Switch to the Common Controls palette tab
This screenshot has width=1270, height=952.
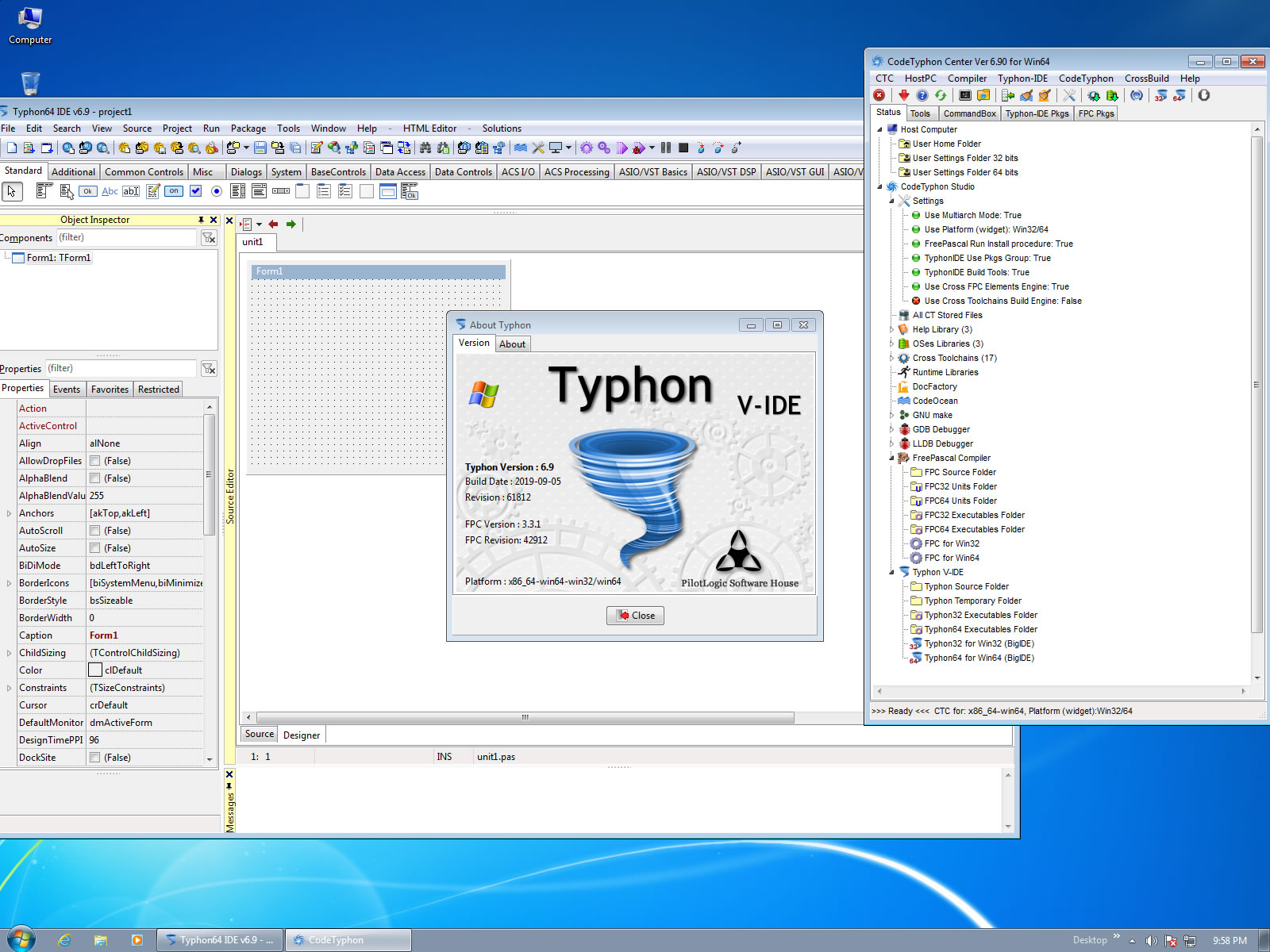coord(144,172)
